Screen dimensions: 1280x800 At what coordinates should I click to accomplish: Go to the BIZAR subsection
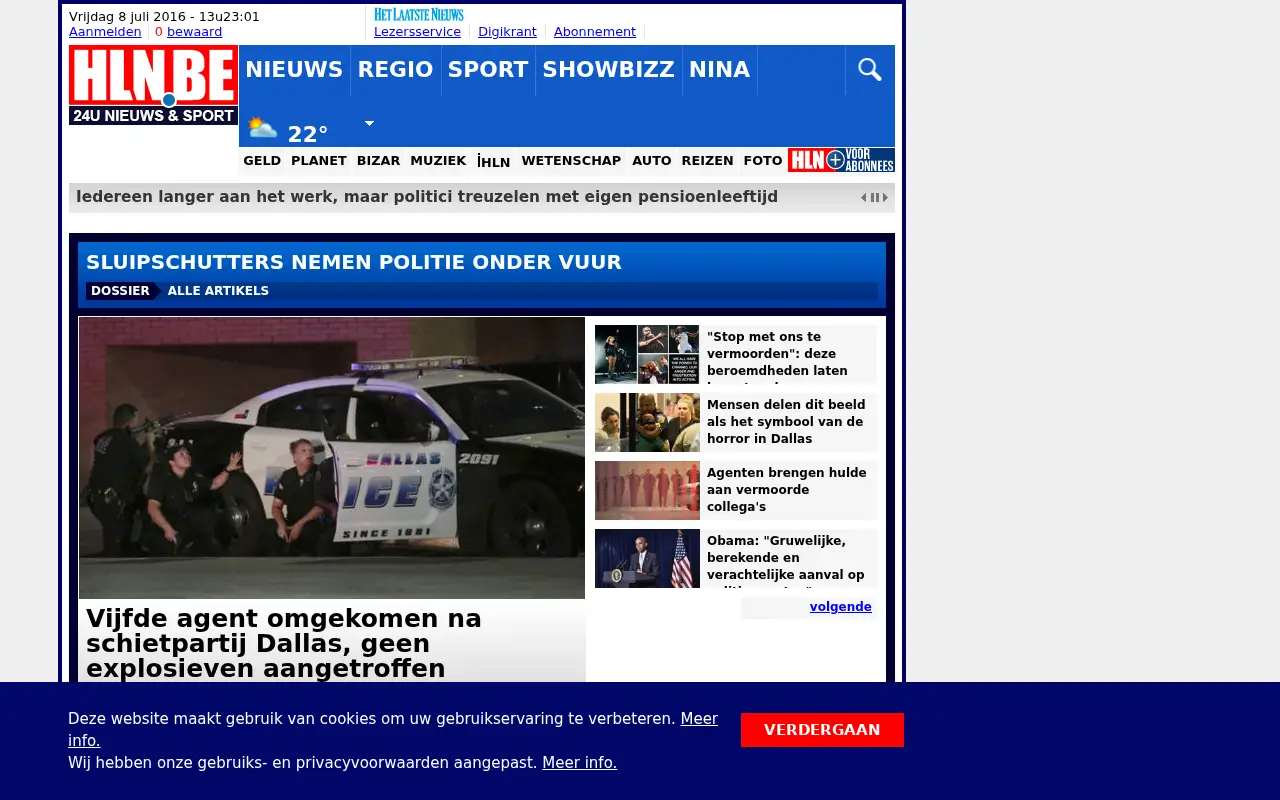tap(378, 161)
